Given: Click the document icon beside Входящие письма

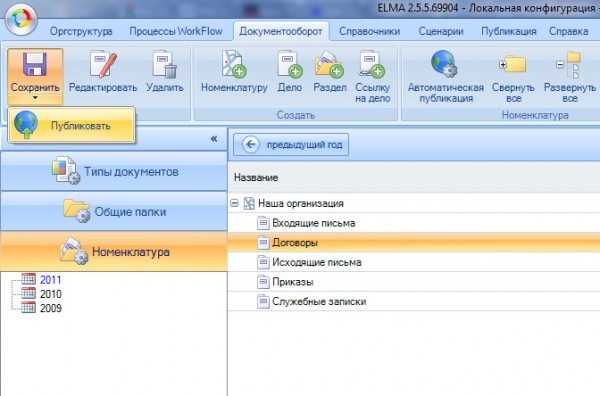Looking at the screenshot, I should [x=263, y=223].
